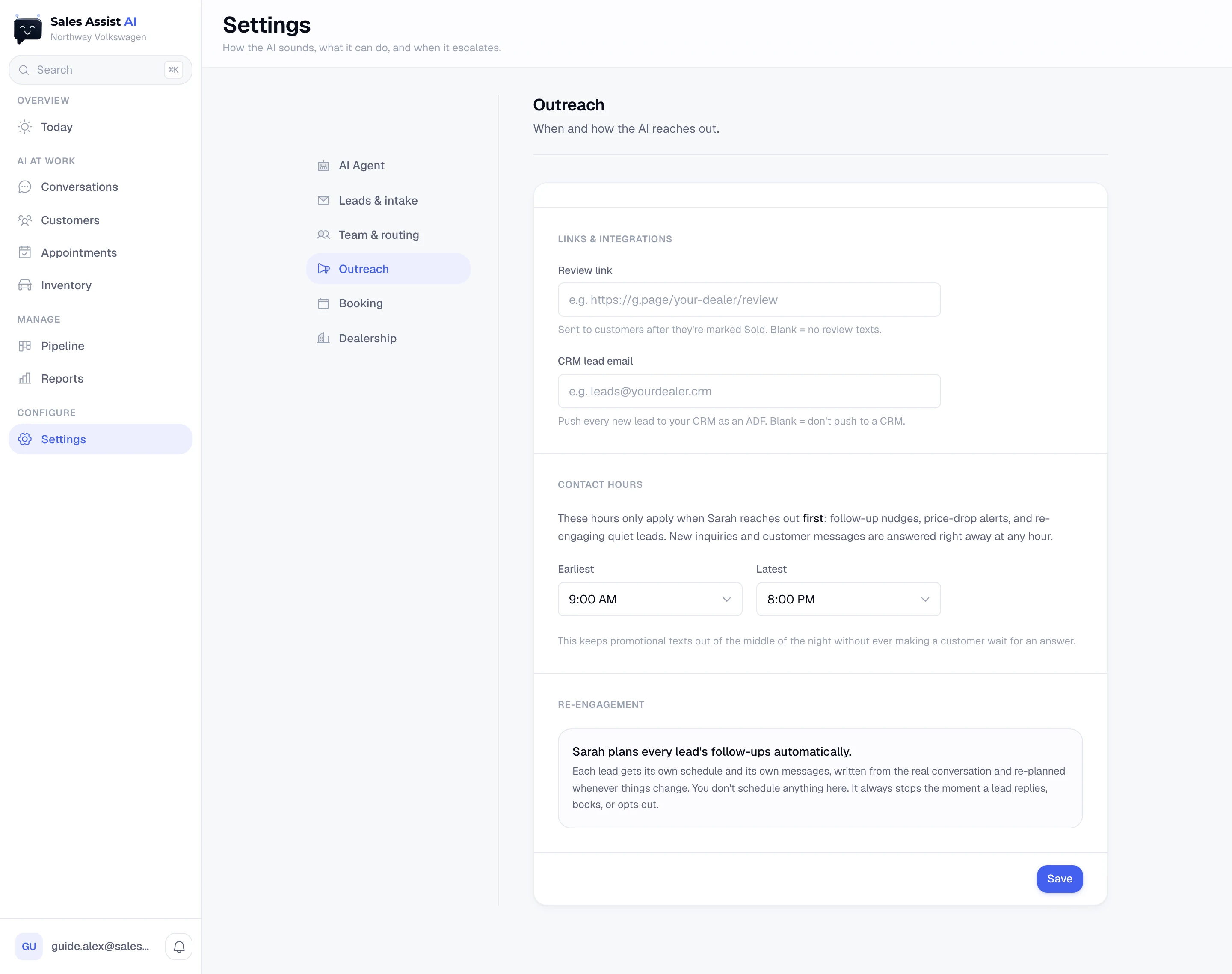Open the AI Agent settings section
The width and height of the screenshot is (1232, 974).
[x=388, y=165]
